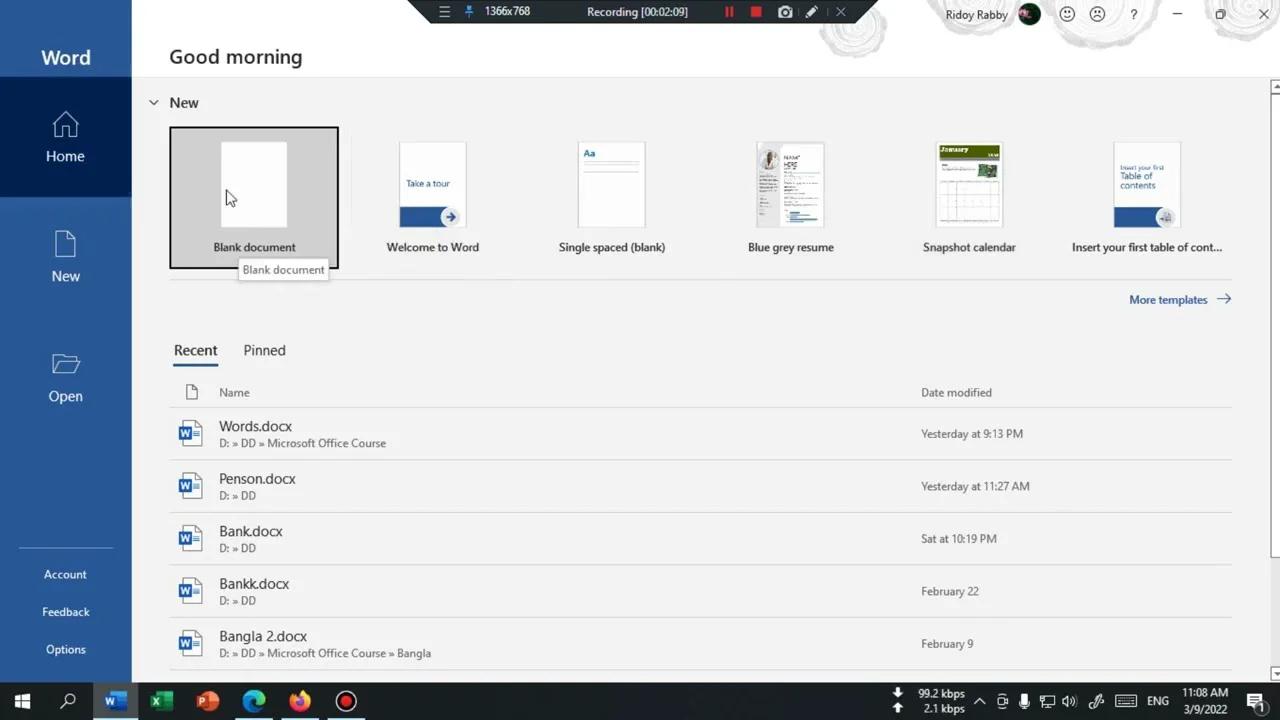This screenshot has height=720, width=1280.
Task: Launch Microsoft Edge from the taskbar
Action: pos(253,701)
